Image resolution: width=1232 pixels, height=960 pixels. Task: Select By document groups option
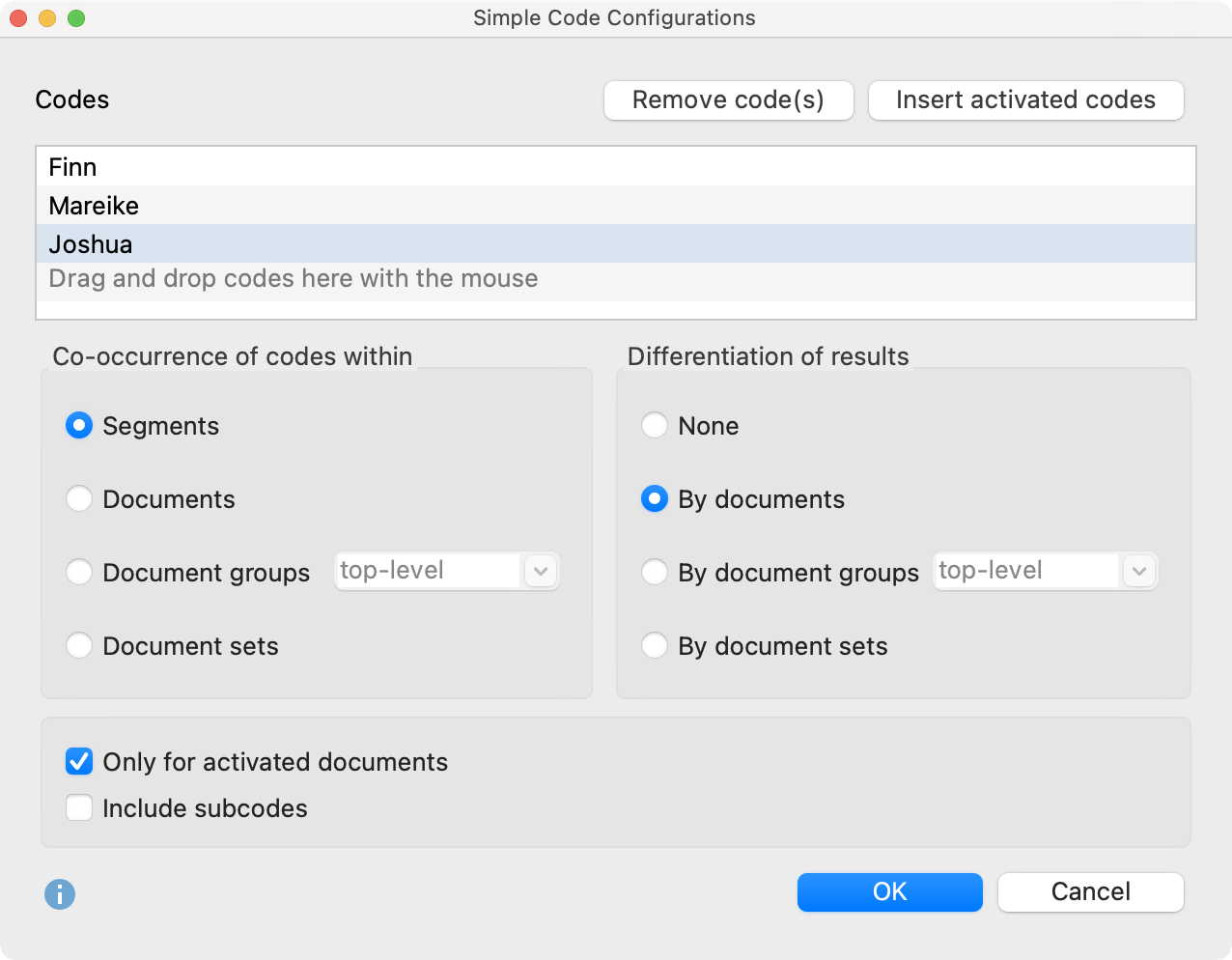[x=654, y=572]
